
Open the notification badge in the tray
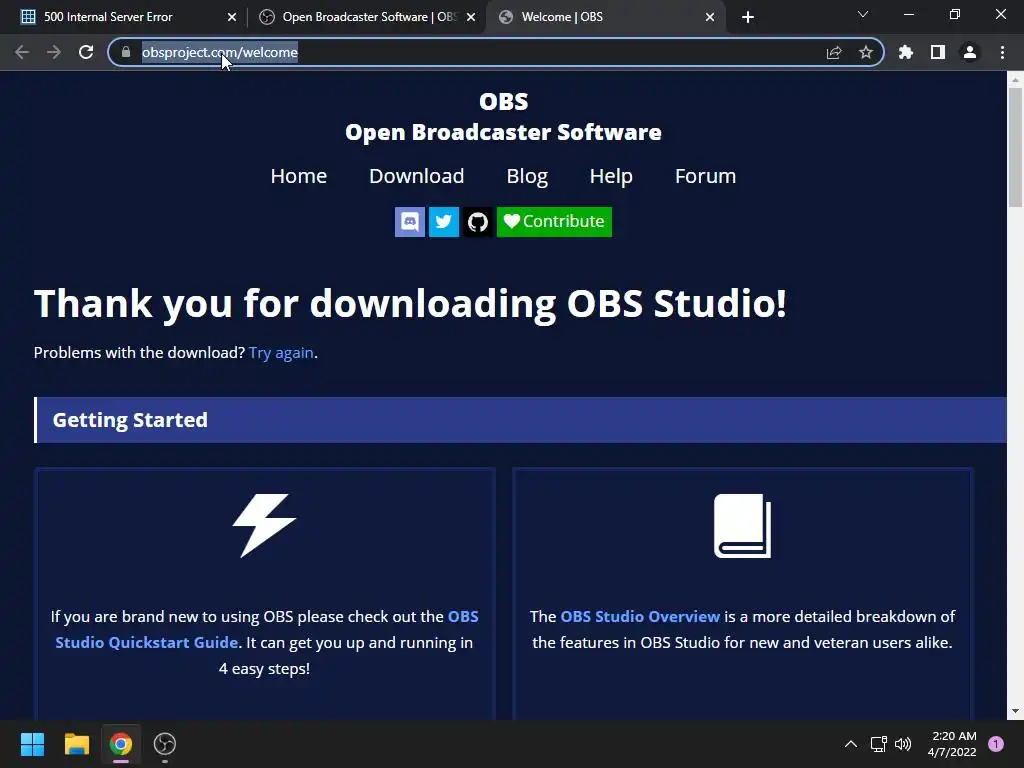[x=996, y=744]
